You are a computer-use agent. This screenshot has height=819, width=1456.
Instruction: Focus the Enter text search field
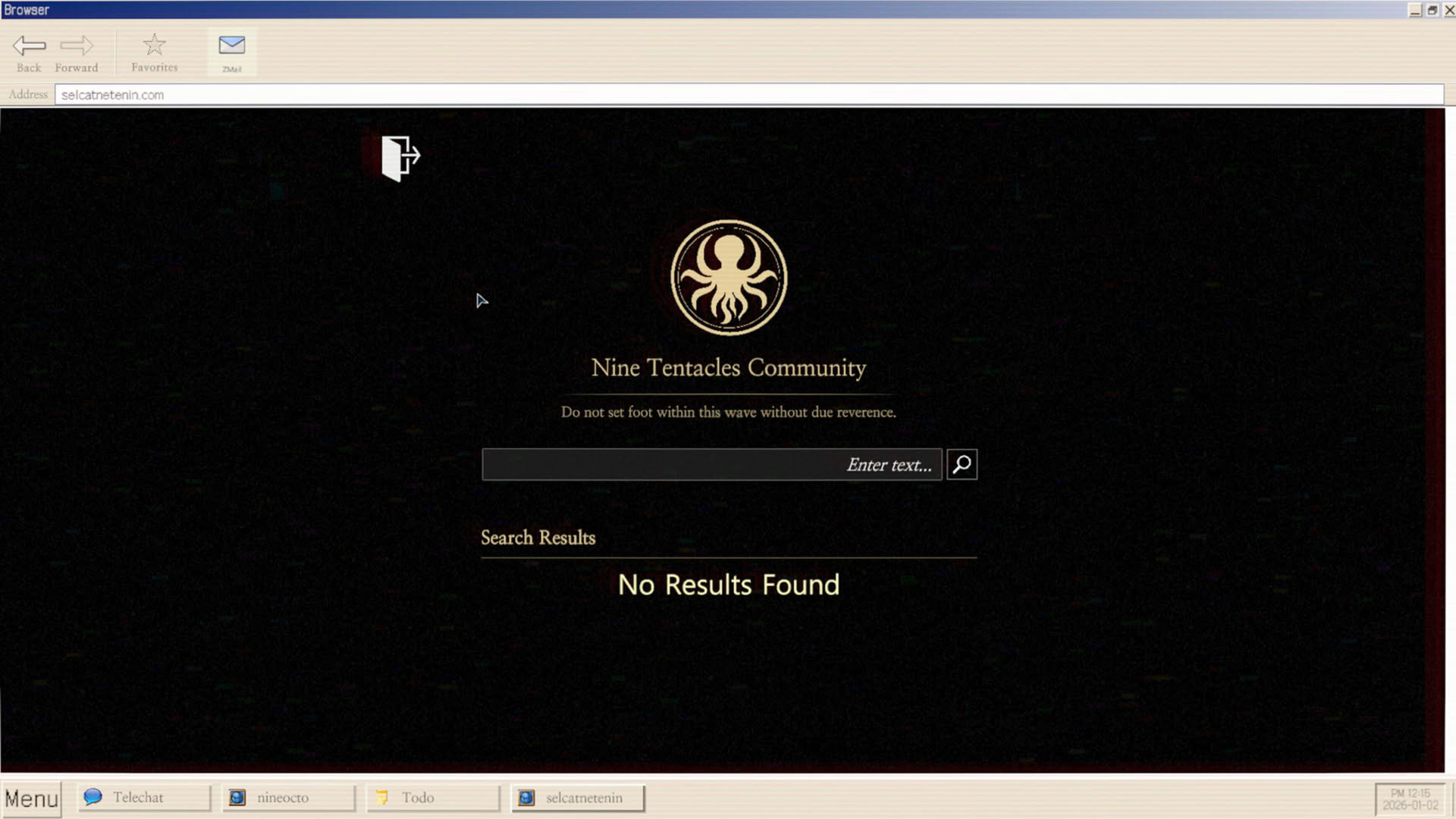pos(712,464)
